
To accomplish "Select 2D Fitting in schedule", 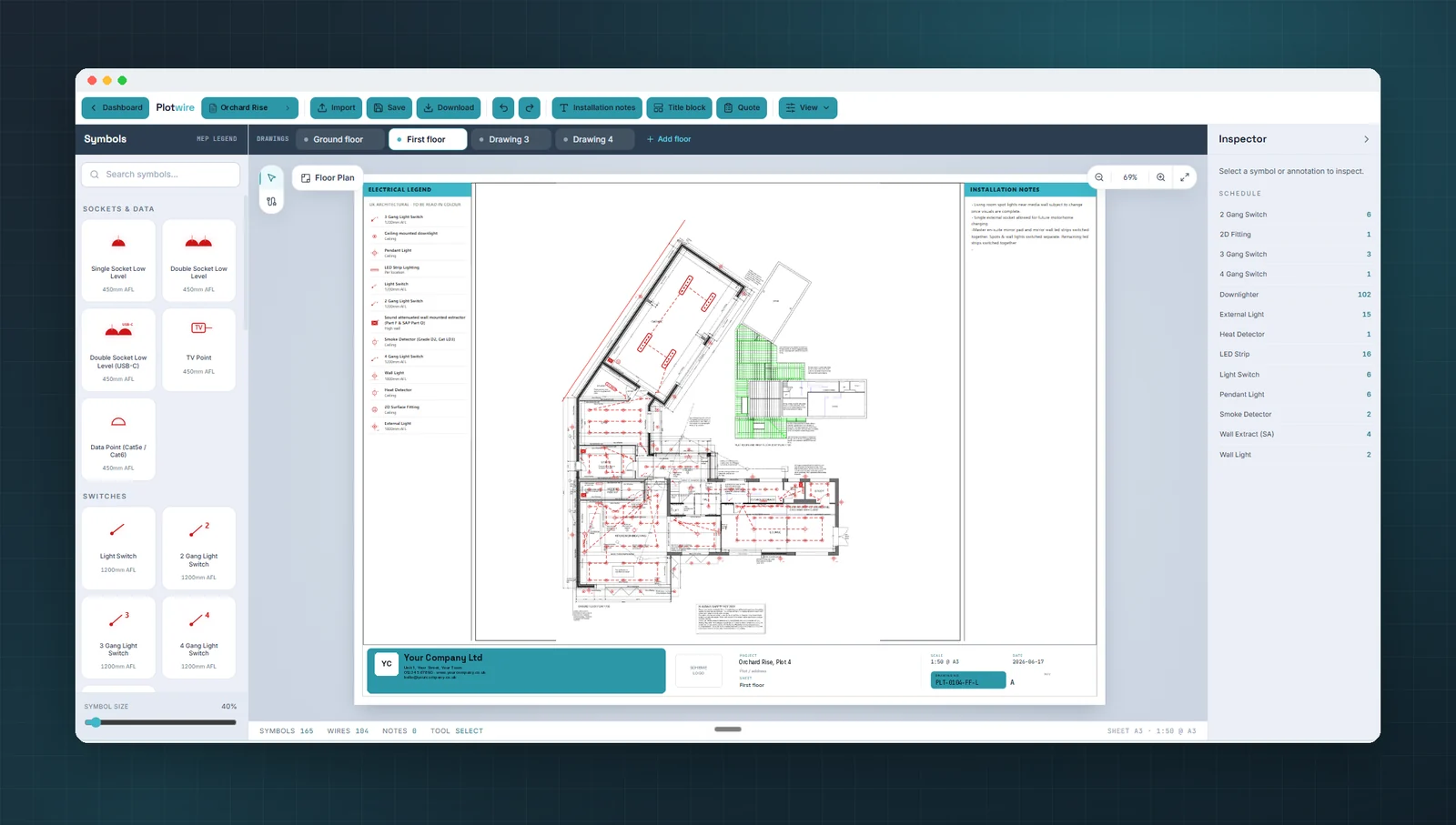I will 1295,235.
